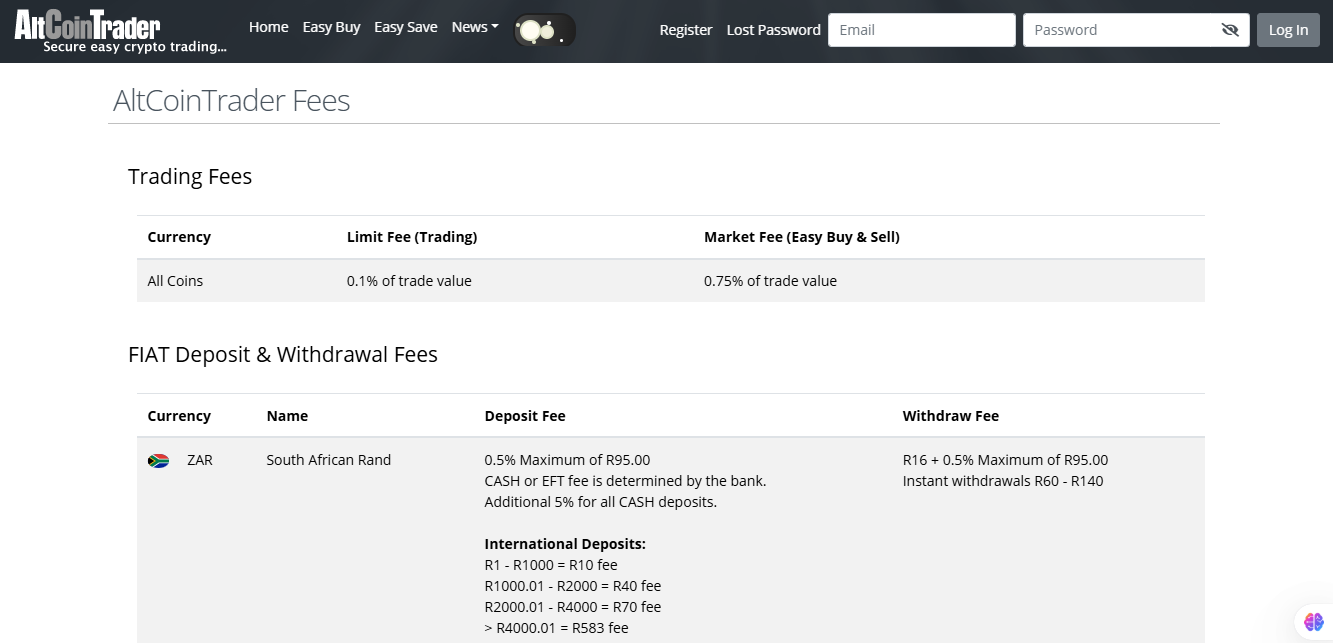Screen dimensions: 1333x643
Task: Open the Easy Buy page
Action: click(x=331, y=27)
